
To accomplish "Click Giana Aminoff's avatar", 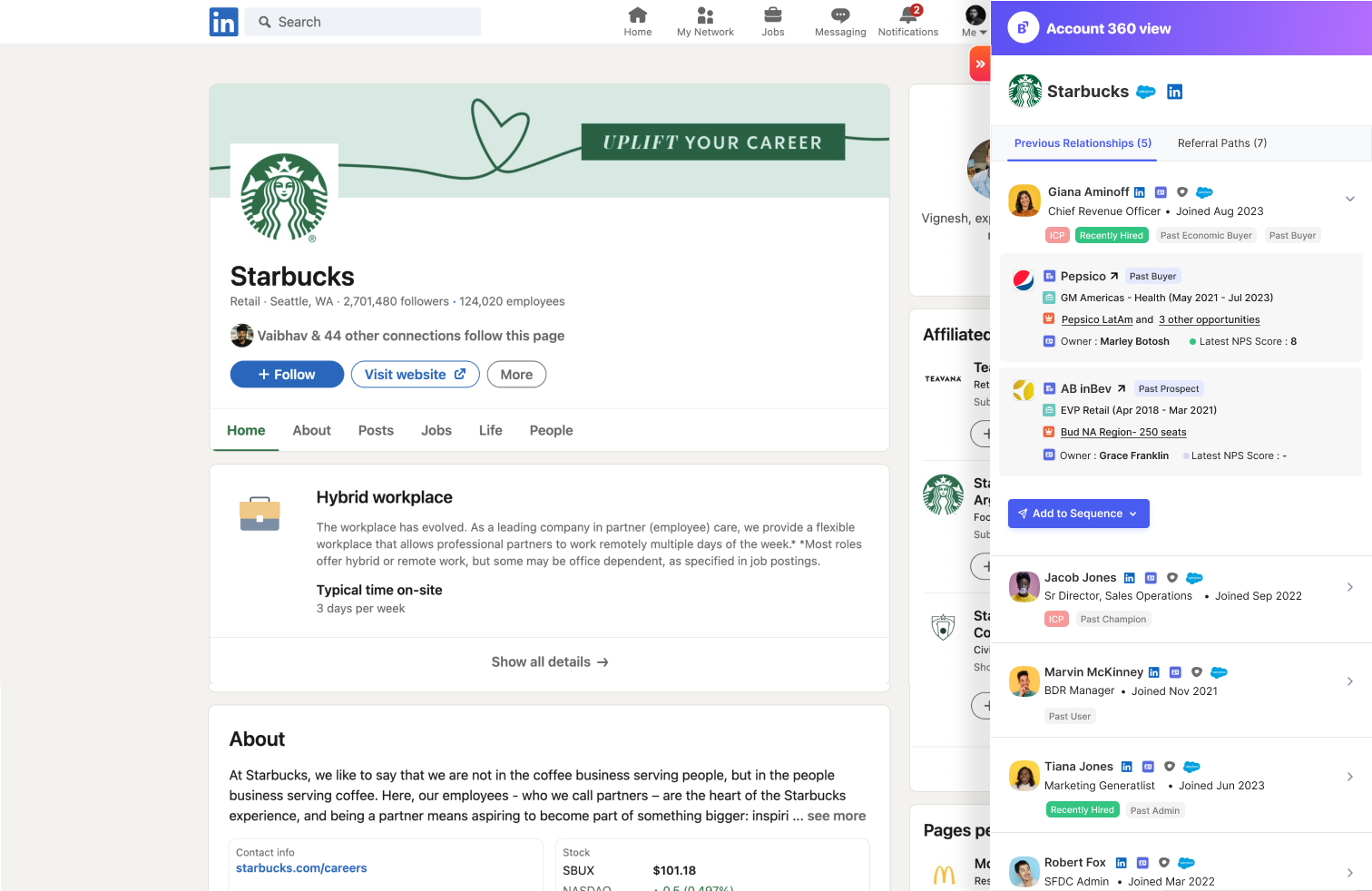I will point(1024,201).
